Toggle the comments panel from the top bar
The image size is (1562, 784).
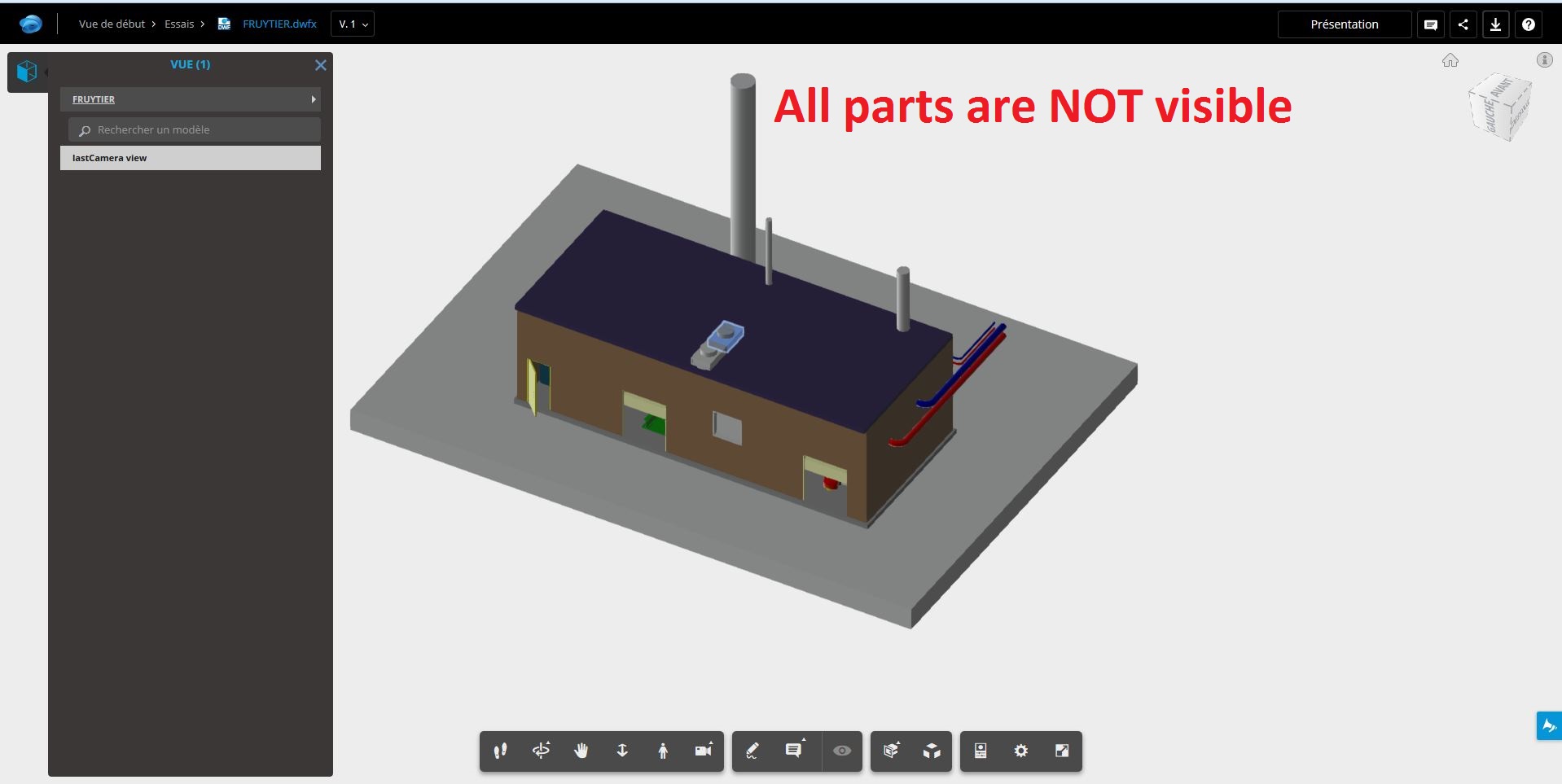click(x=1431, y=24)
